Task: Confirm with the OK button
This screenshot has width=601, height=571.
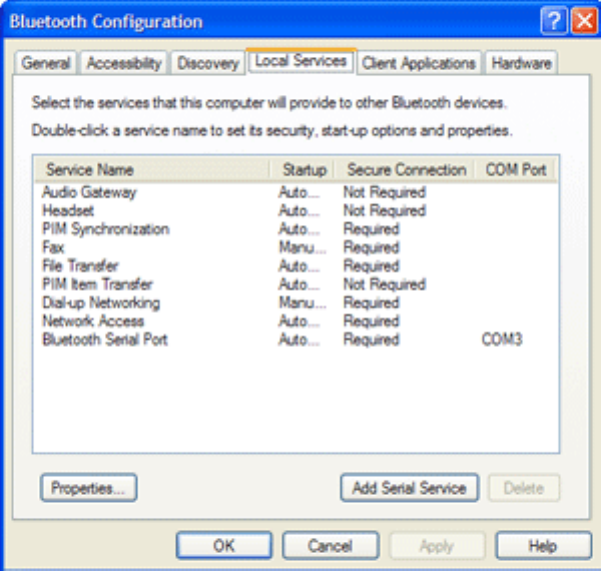Action: click(224, 546)
